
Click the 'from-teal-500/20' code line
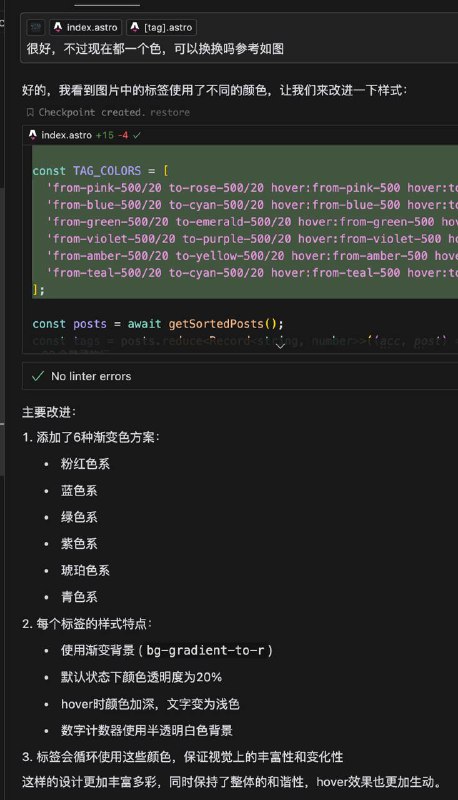tap(252, 272)
